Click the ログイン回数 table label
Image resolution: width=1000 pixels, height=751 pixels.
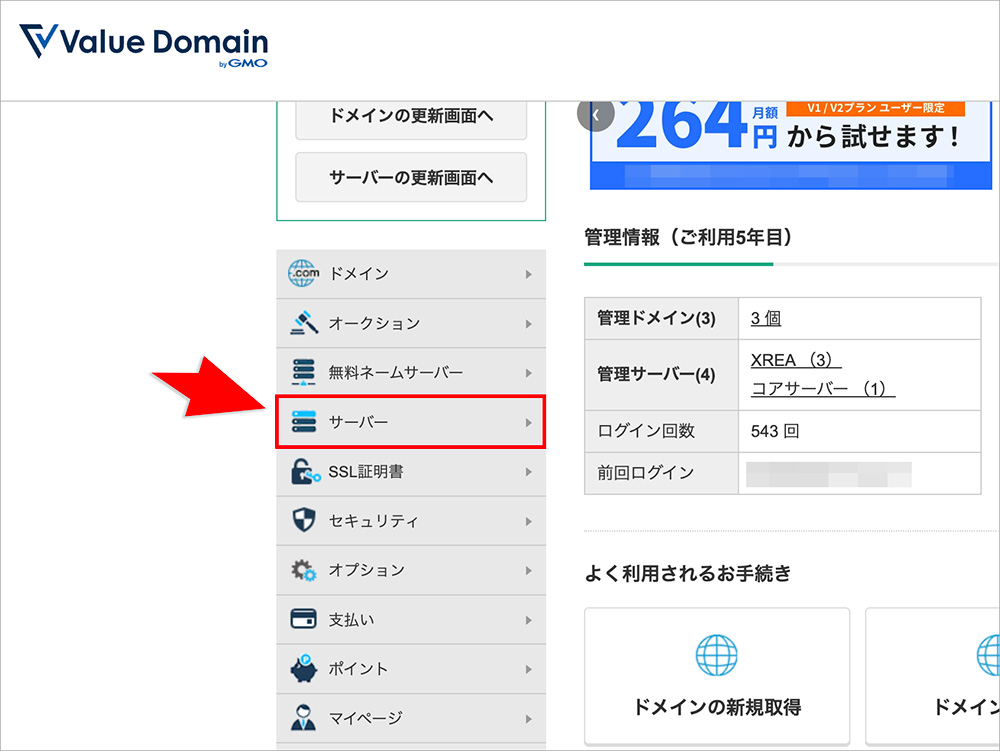tap(646, 431)
